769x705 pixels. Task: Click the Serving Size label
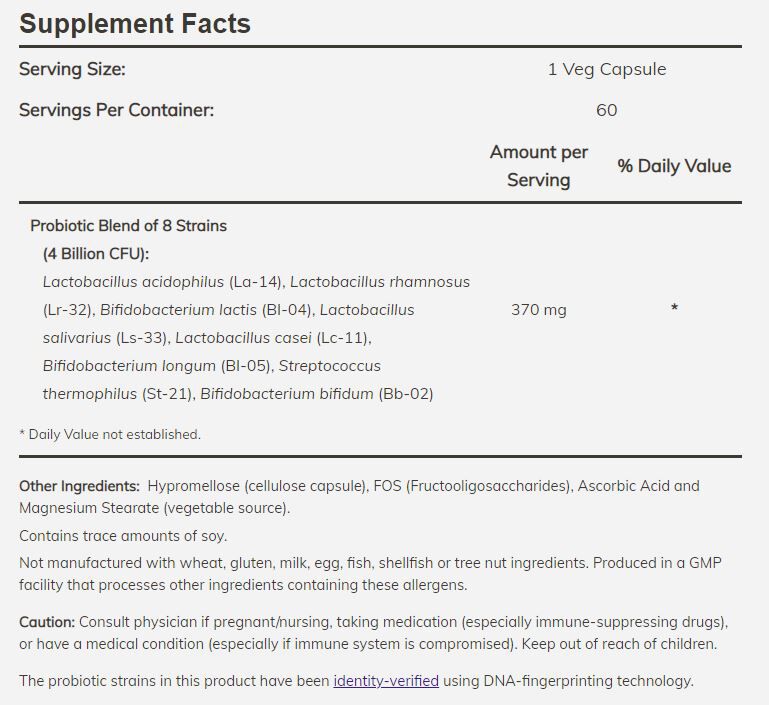72,69
